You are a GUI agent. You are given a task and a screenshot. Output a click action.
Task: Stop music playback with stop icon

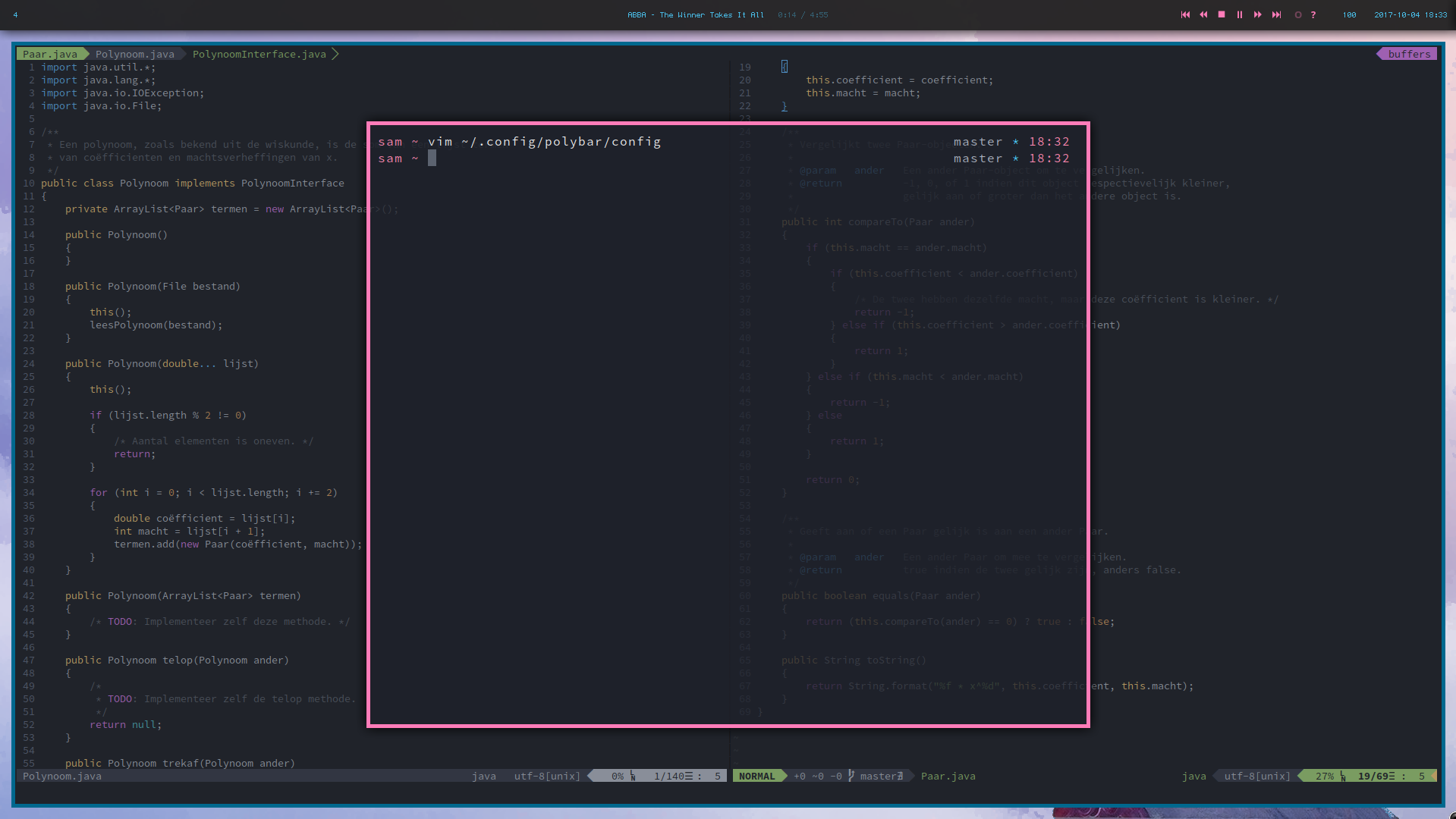tap(1222, 14)
